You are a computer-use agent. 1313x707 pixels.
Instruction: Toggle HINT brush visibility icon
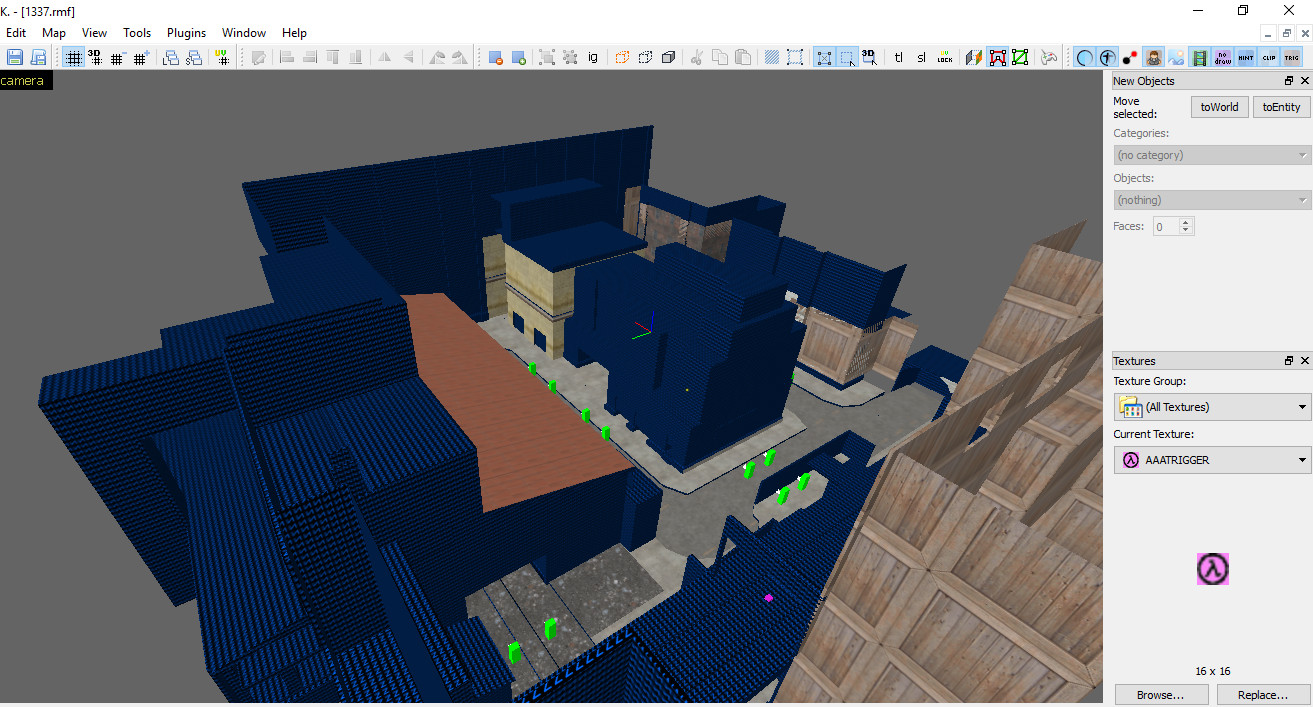(x=1245, y=57)
